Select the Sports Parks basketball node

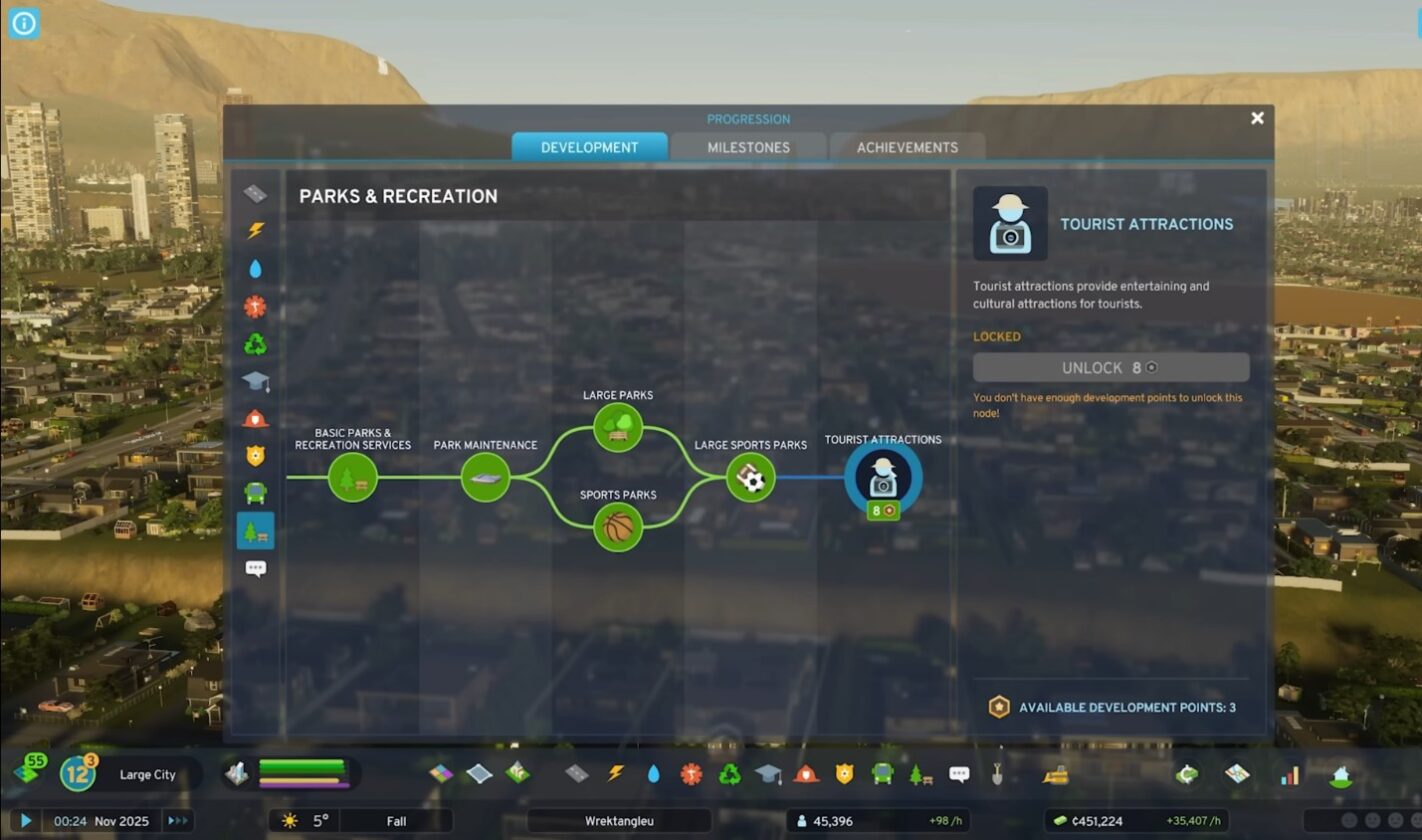coord(618,526)
